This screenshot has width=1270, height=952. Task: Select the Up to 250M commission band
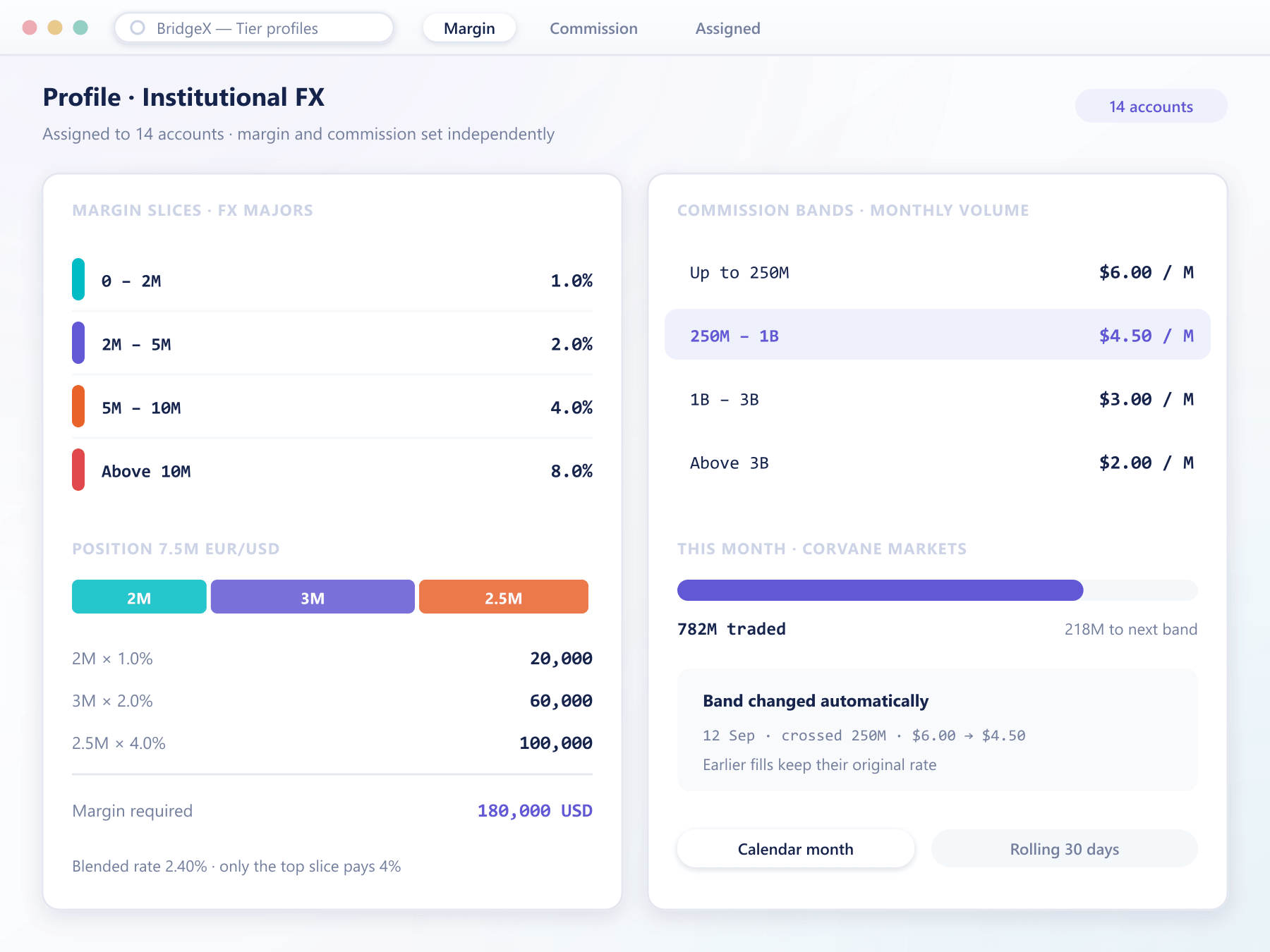coord(938,272)
